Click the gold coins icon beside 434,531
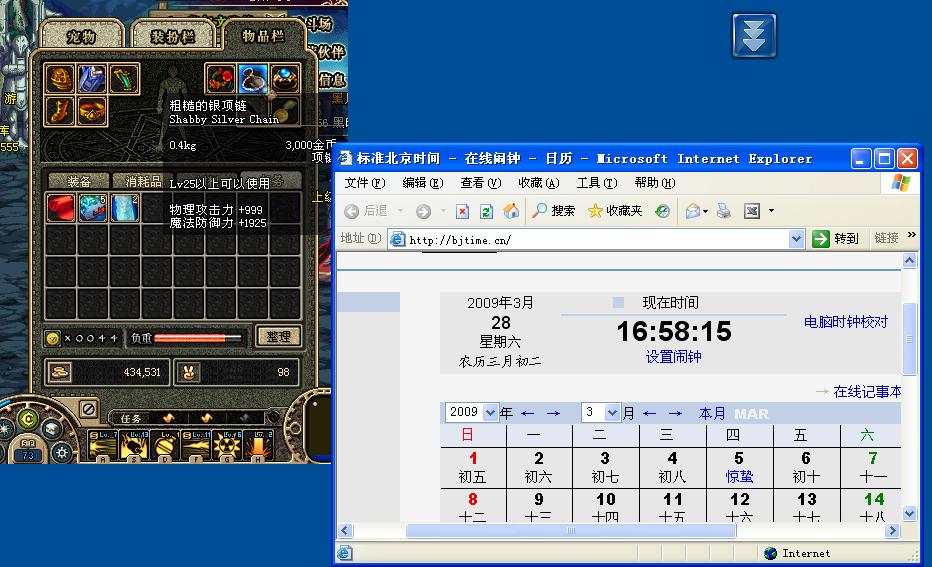 tap(60, 372)
